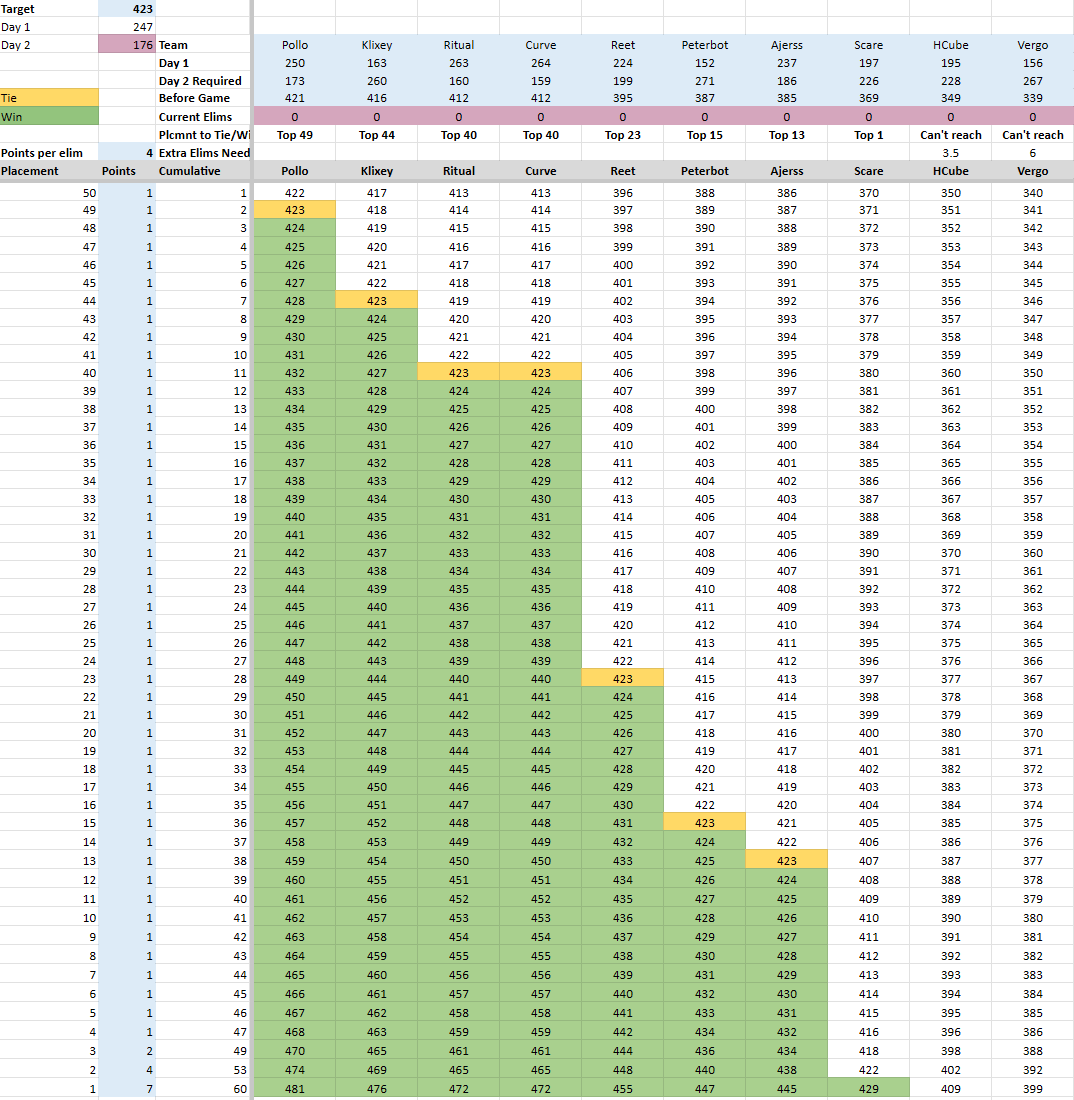Viewport: 1074px width, 1100px height.
Task: Select Reet's yellow tie cell 423
Action: [x=623, y=678]
